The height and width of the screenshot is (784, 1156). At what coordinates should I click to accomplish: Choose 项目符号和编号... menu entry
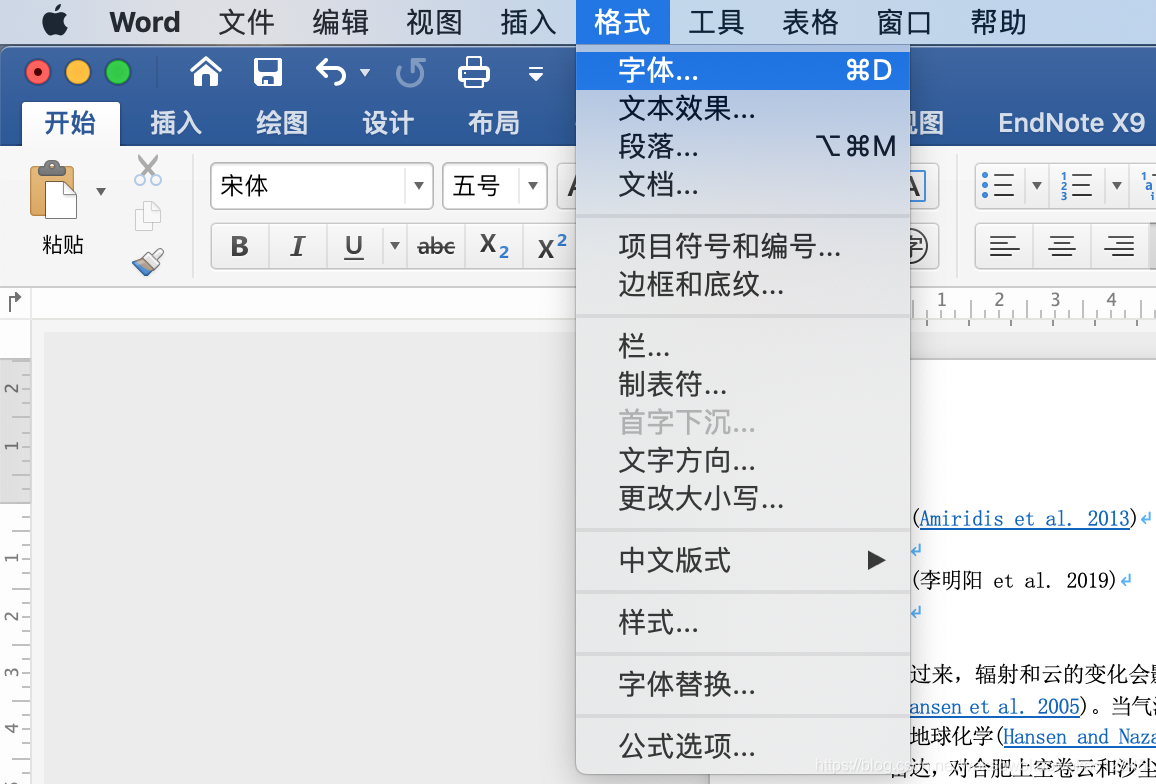(742, 246)
